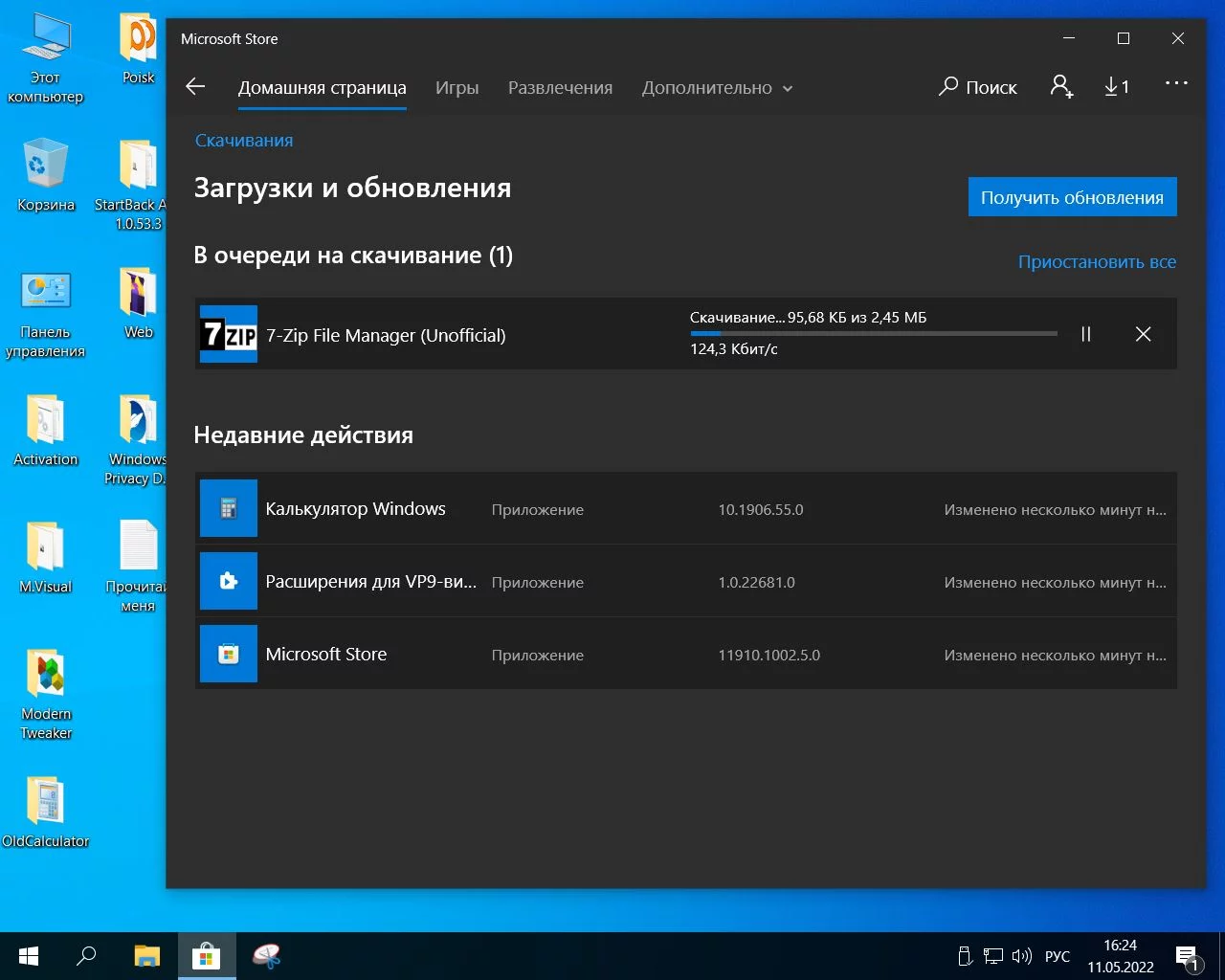1225x980 pixels.
Task: Open the account sign-in icon
Action: pos(1061,87)
